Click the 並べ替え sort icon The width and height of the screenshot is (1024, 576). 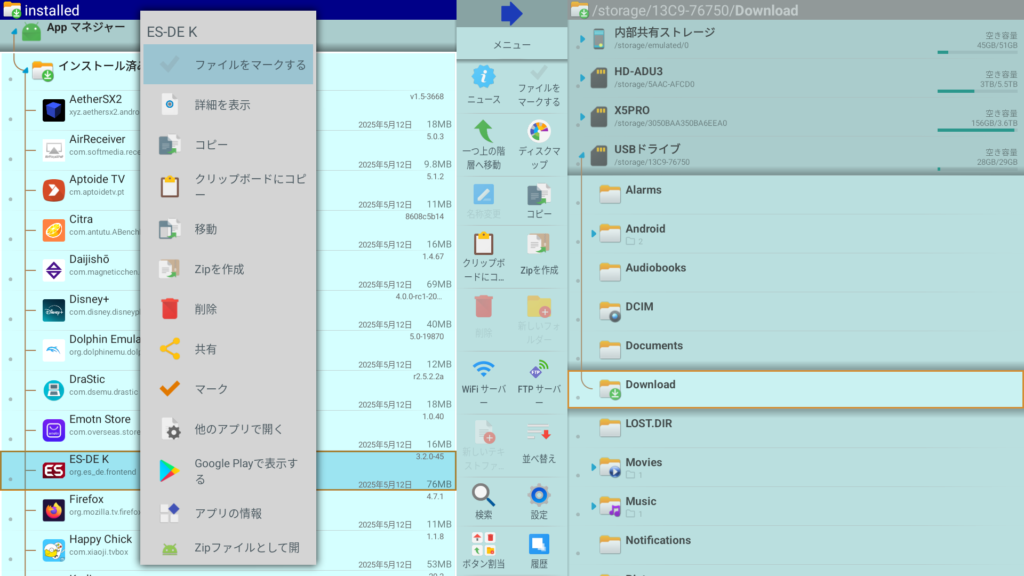539,440
